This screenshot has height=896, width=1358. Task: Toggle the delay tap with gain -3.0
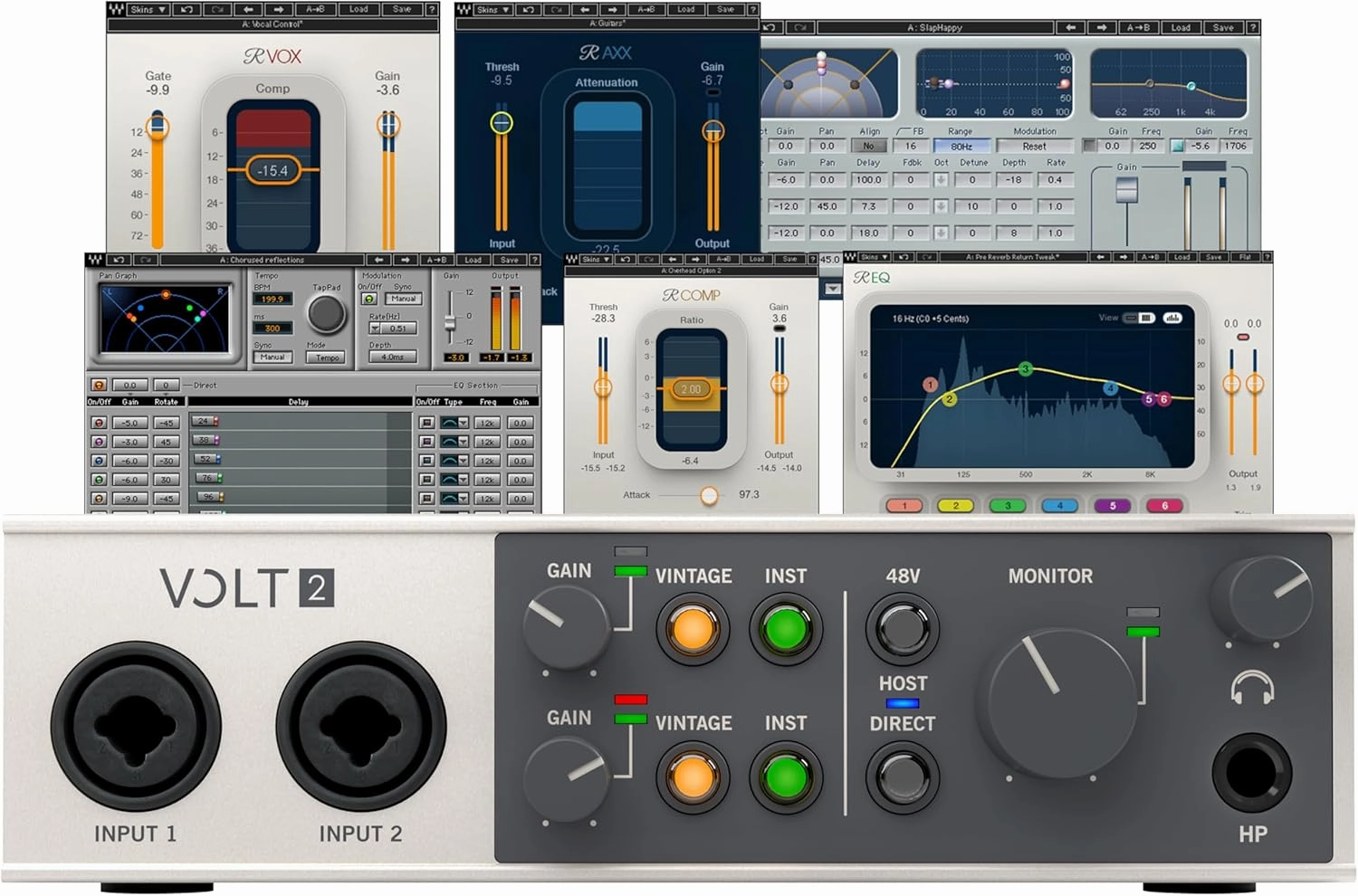pyautogui.click(x=99, y=442)
